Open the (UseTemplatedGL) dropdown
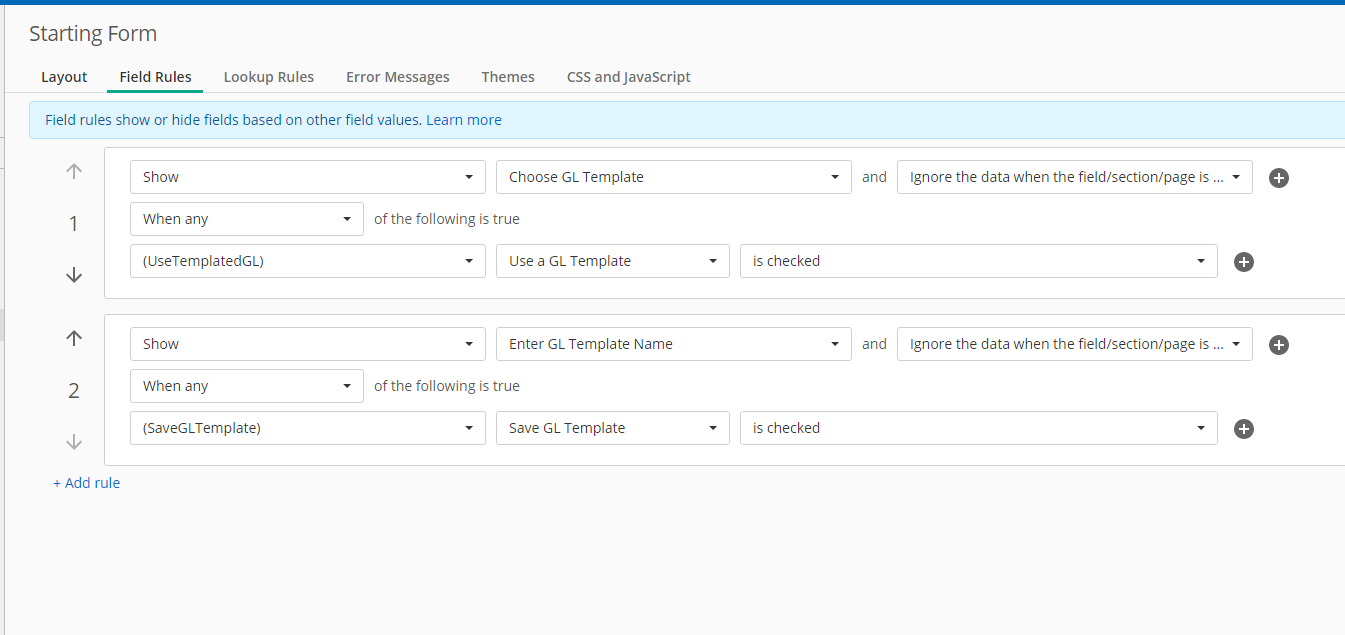Viewport: 1345px width, 635px height. click(307, 261)
